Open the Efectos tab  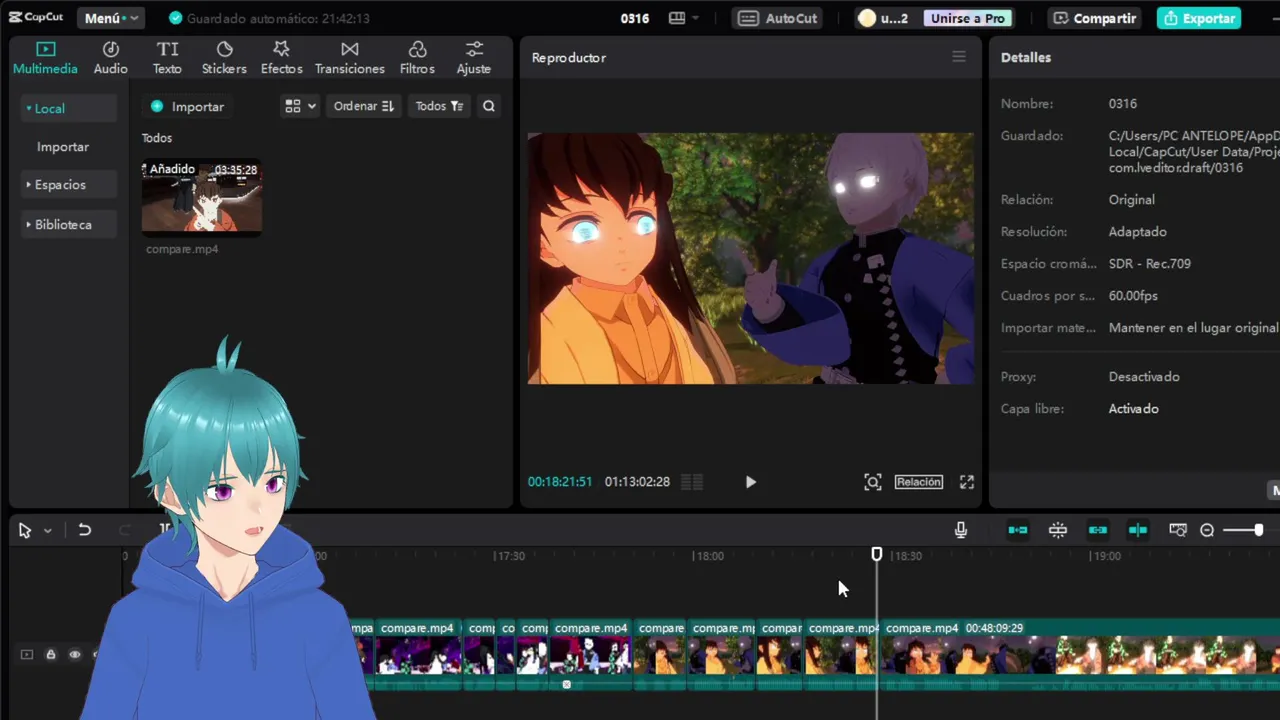(x=281, y=58)
